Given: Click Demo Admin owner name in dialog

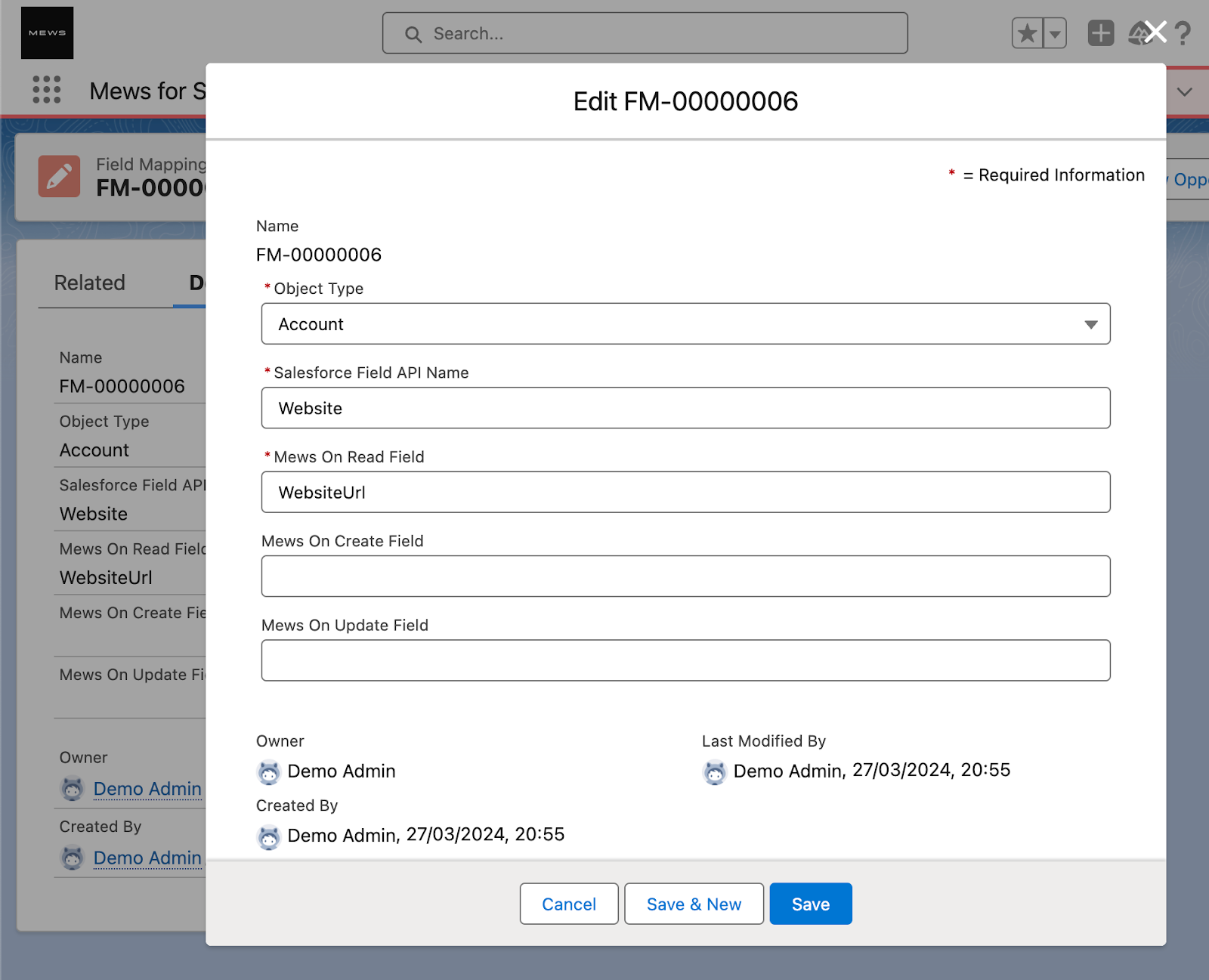Looking at the screenshot, I should 342,771.
